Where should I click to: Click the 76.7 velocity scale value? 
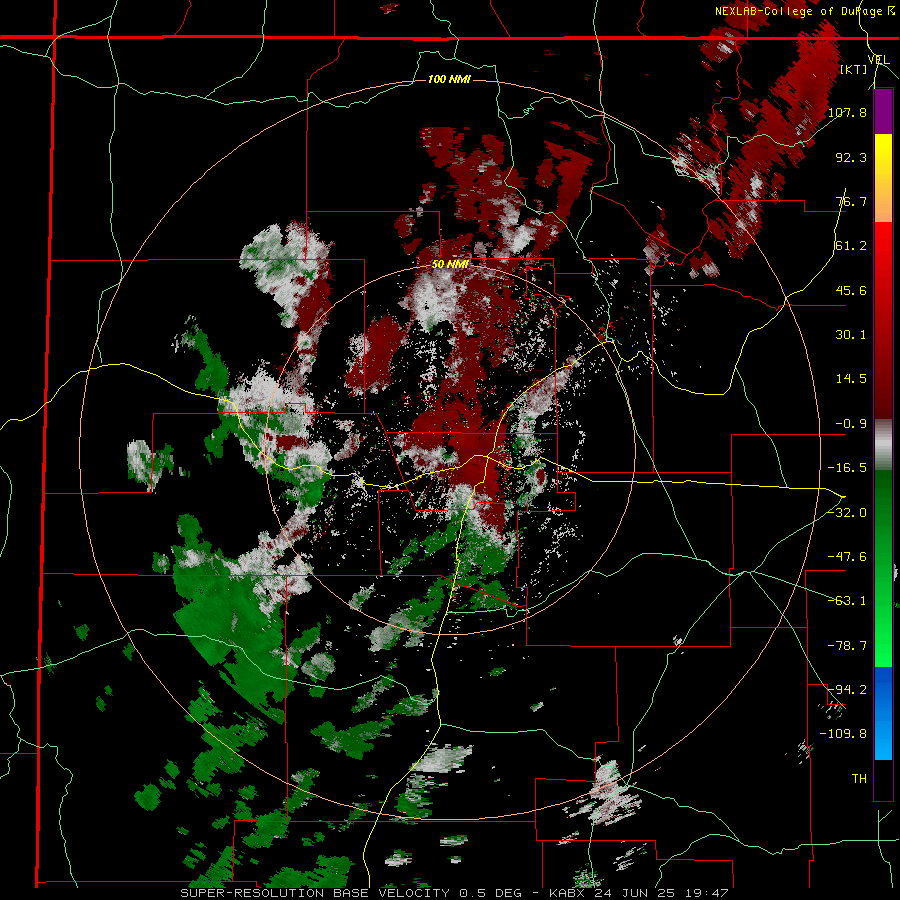pos(851,201)
